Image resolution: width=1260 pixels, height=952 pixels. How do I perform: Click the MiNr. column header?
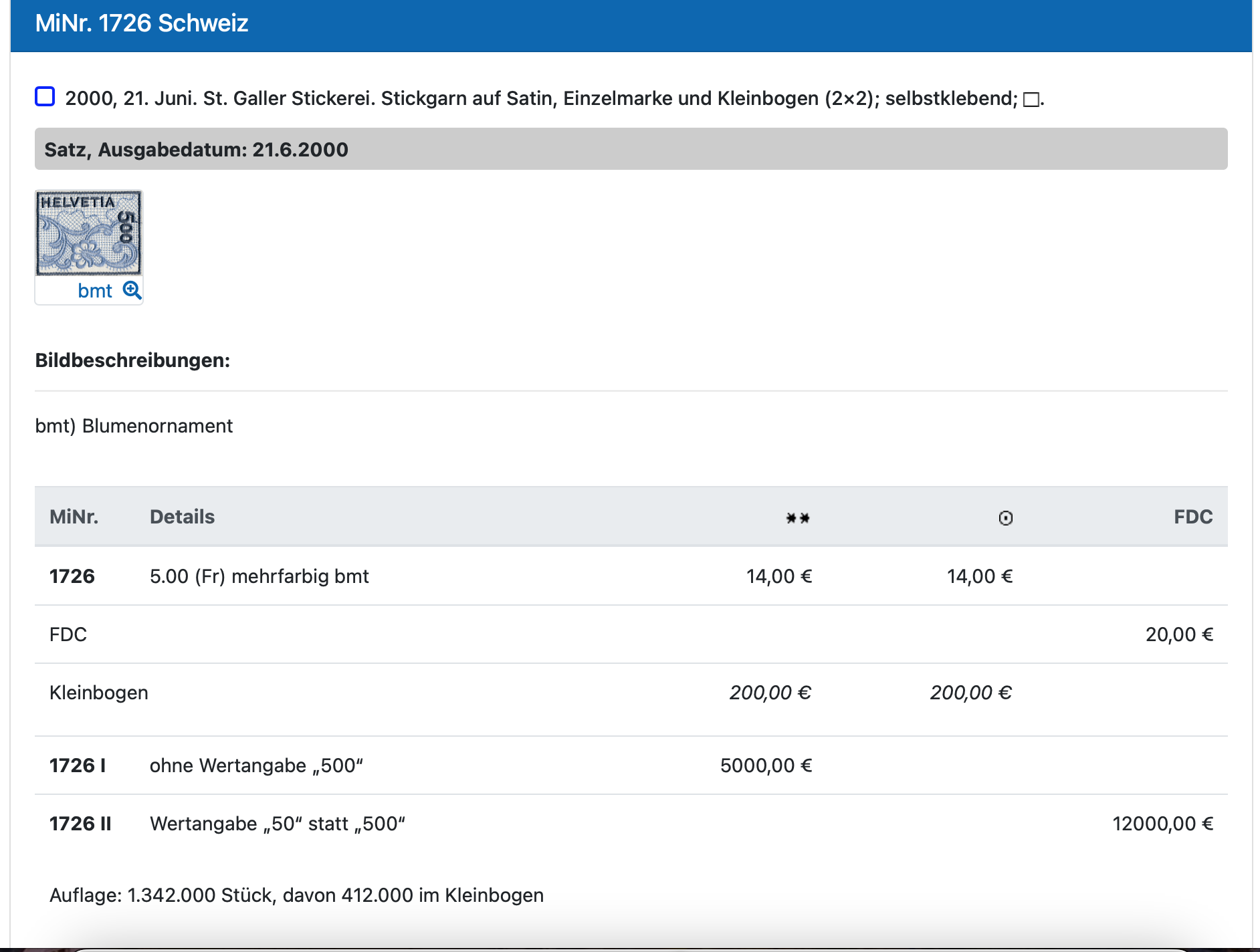74,517
